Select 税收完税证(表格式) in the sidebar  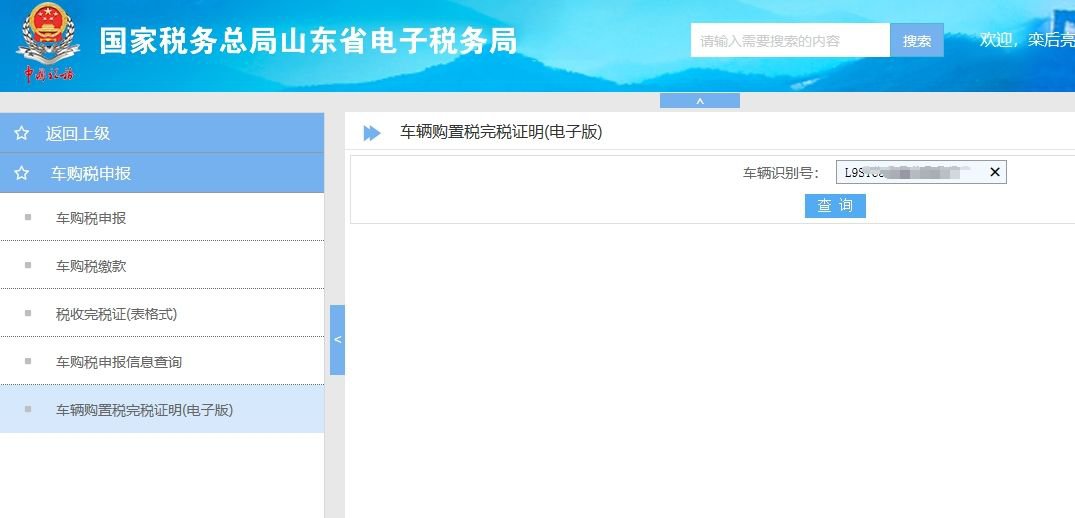click(116, 314)
